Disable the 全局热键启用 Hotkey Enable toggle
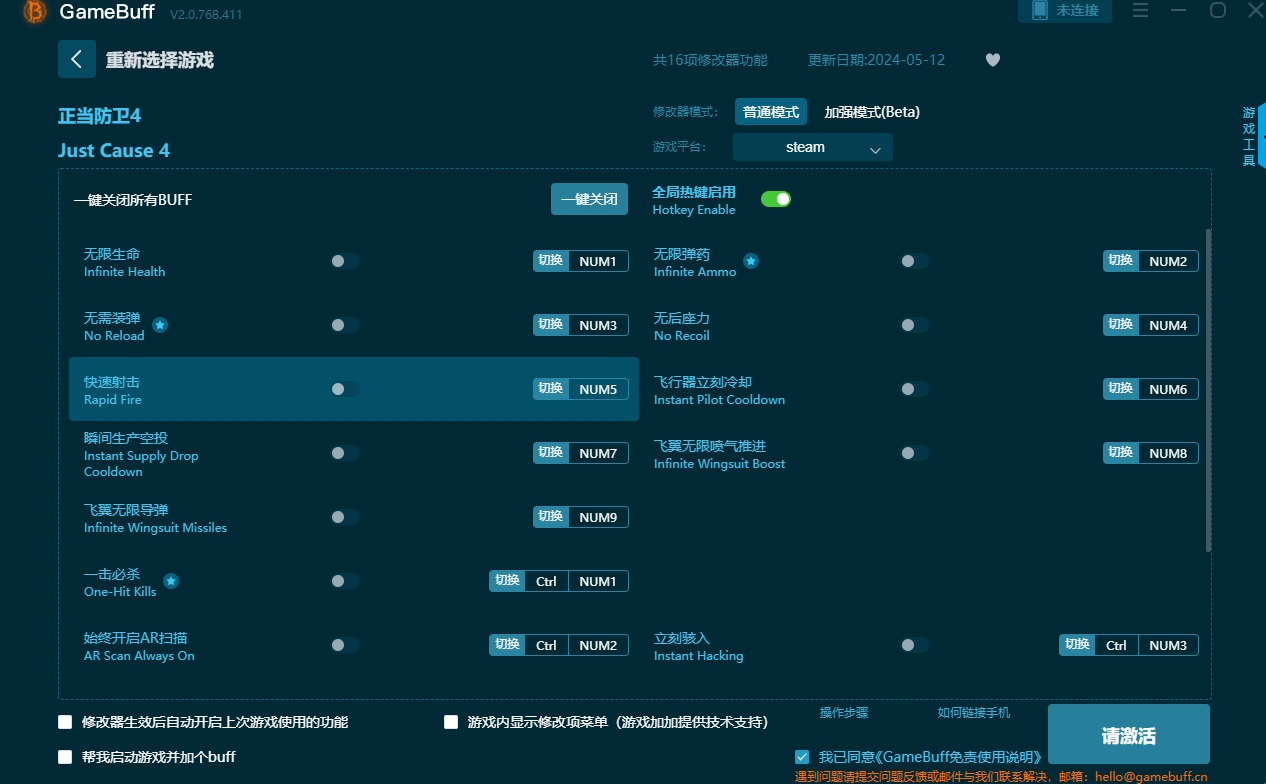Viewport: 1266px width, 784px height. click(x=776, y=199)
